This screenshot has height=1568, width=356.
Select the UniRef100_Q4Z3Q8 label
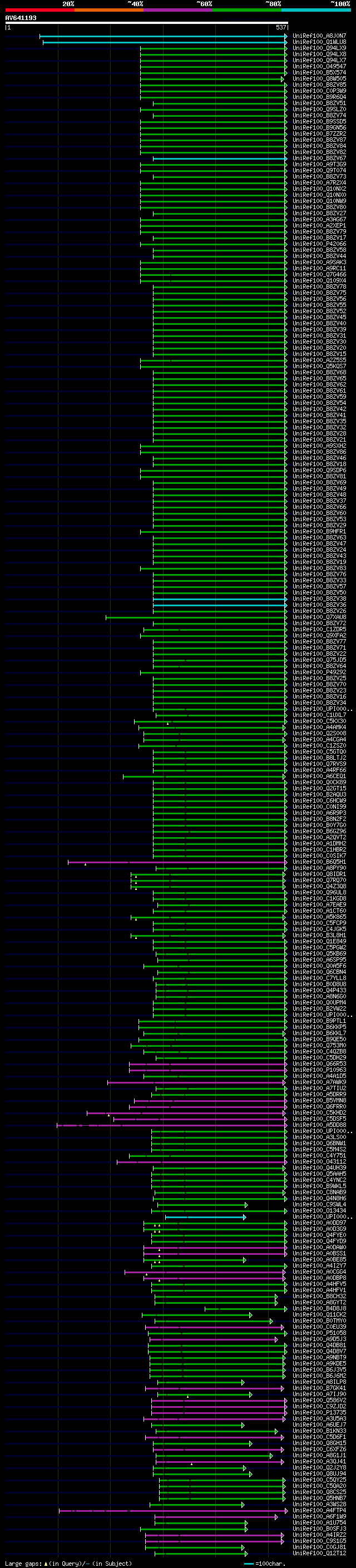click(x=319, y=886)
